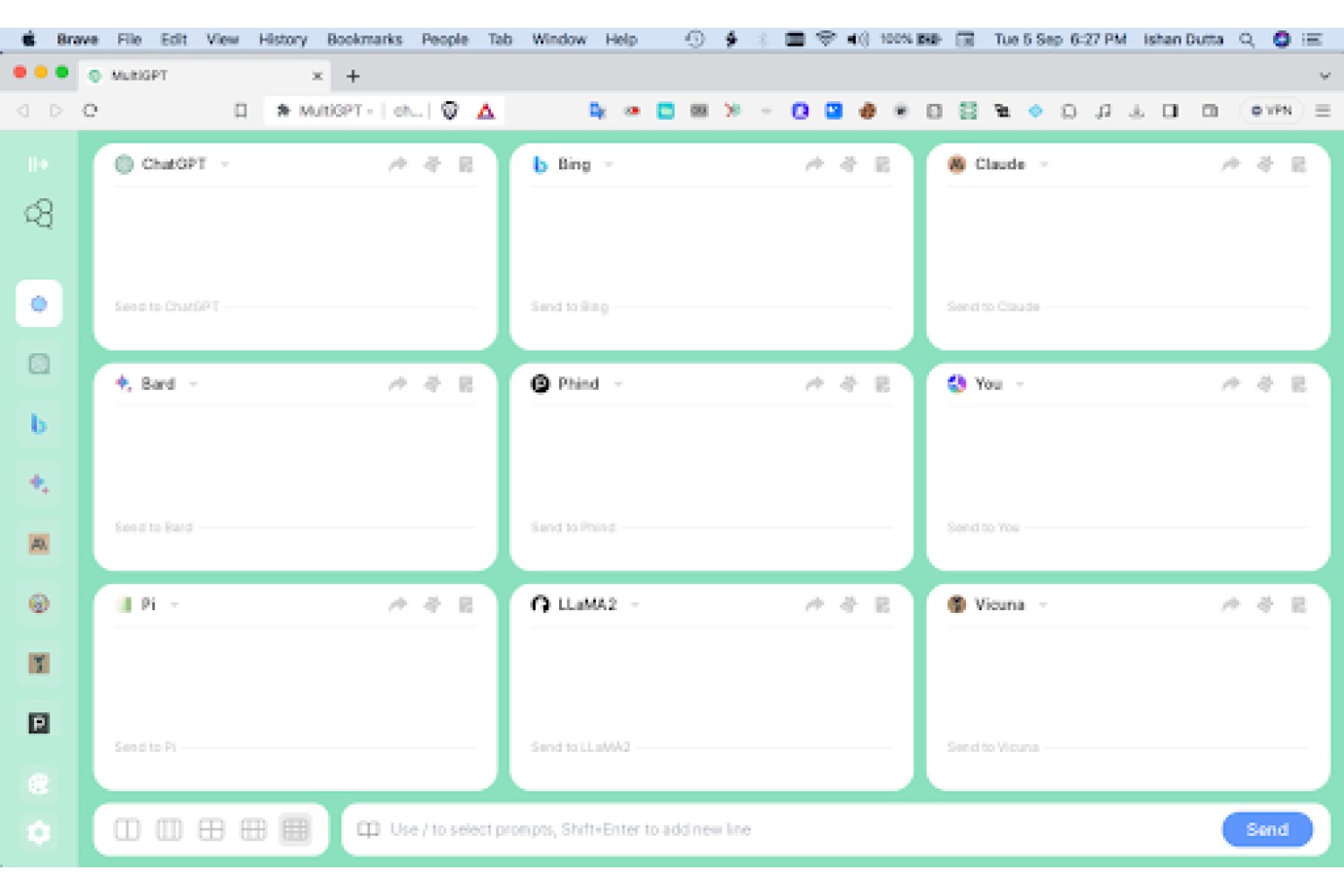Click the Send to ChatGPT input field
This screenshot has height=896, width=1344.
(x=295, y=306)
